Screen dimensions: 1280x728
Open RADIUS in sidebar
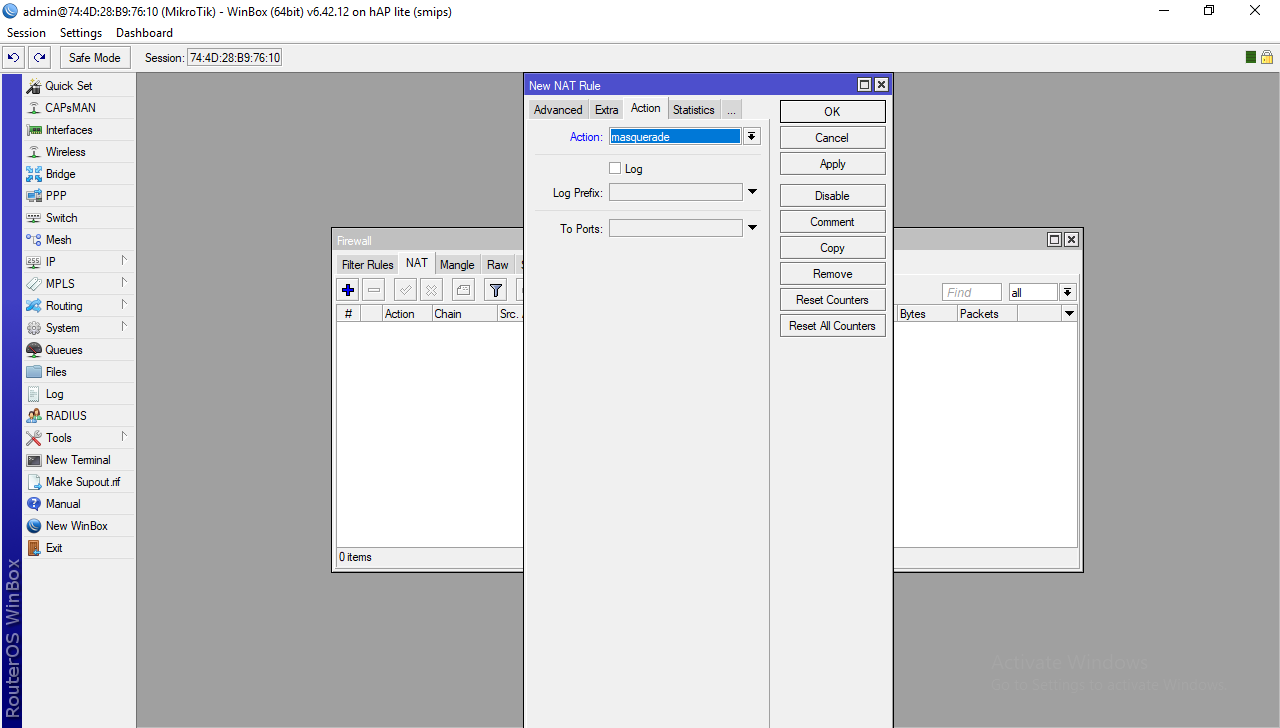(79, 416)
